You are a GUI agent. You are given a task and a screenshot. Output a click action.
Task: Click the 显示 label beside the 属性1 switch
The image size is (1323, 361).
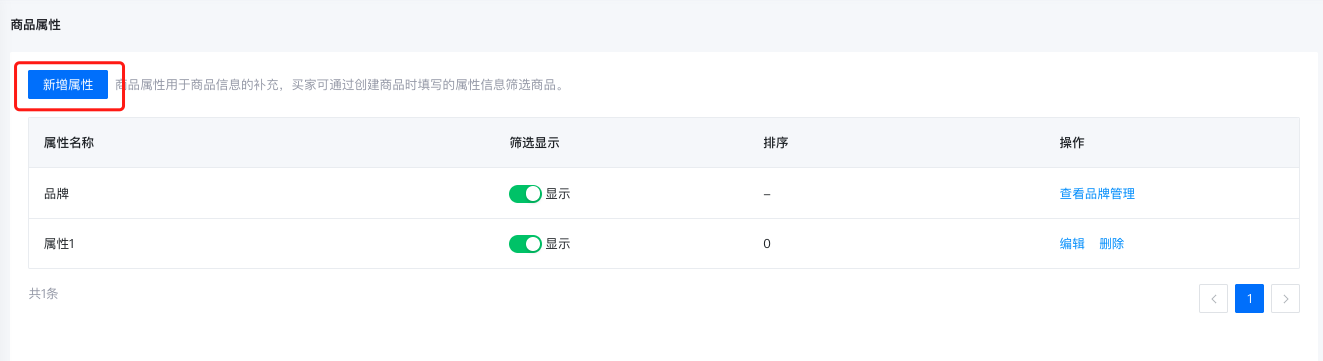click(x=558, y=244)
